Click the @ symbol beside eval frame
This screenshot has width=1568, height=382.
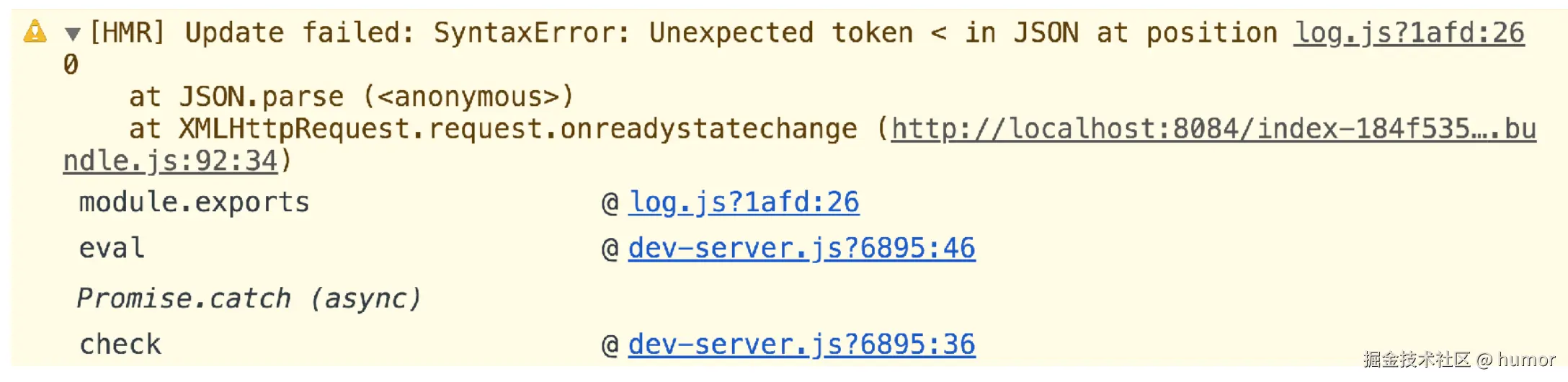610,249
